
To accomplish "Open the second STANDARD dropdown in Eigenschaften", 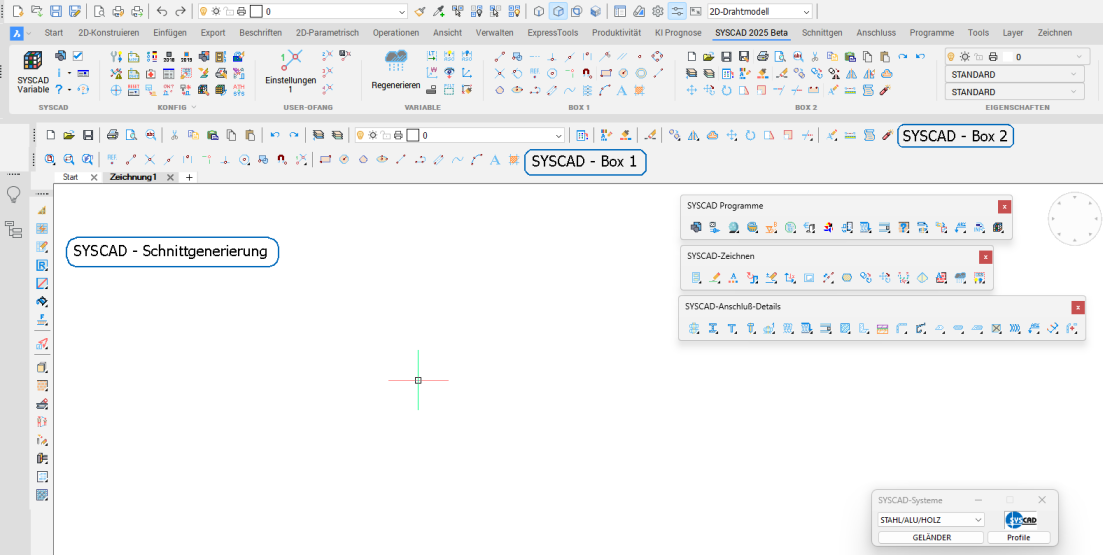I will coord(1073,92).
